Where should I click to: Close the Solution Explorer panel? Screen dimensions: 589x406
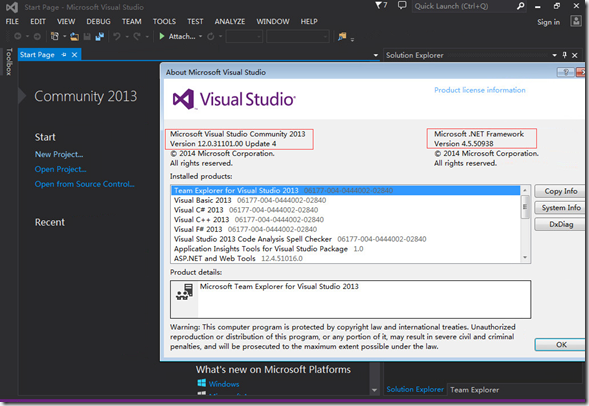pyautogui.click(x=574, y=55)
